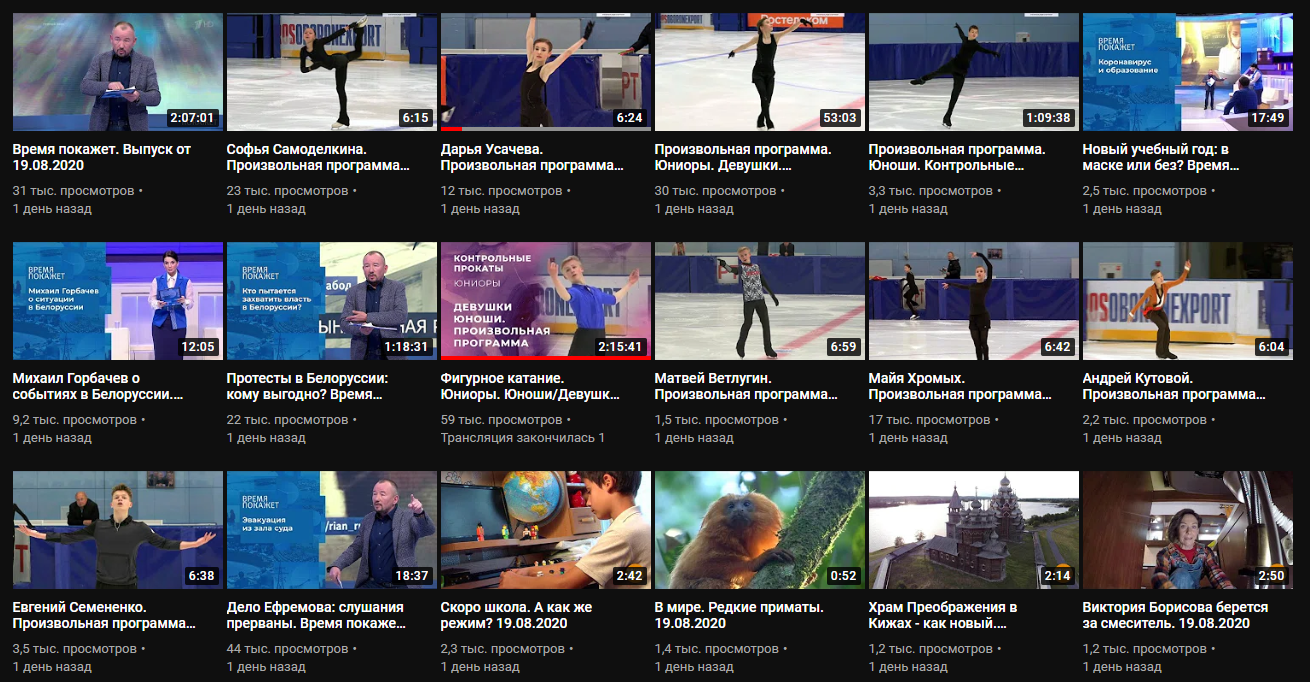Viewport: 1310px width, 682px height.
Task: Click the 'Фигурное катание. Юниоры' video title
Action: click(530, 387)
